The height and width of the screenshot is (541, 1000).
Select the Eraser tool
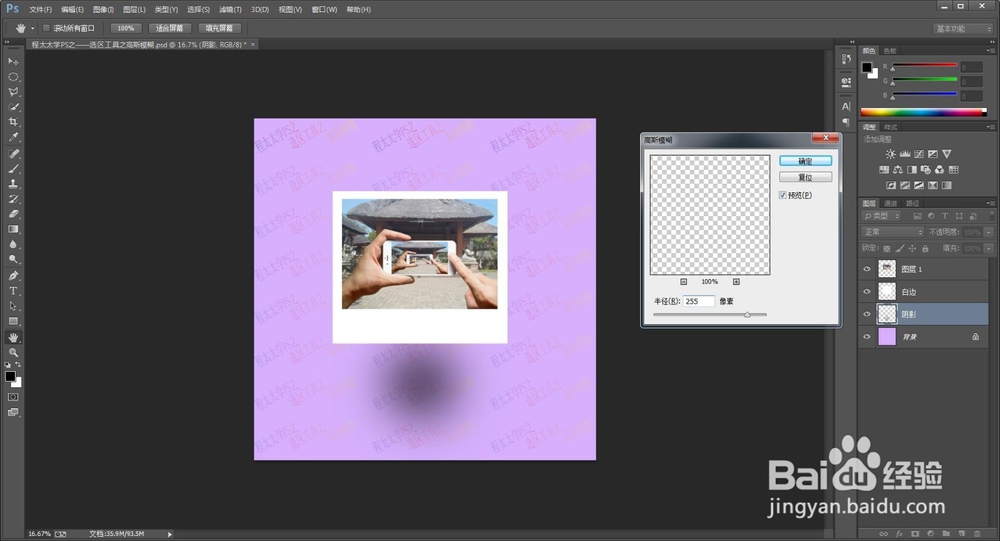(x=13, y=214)
